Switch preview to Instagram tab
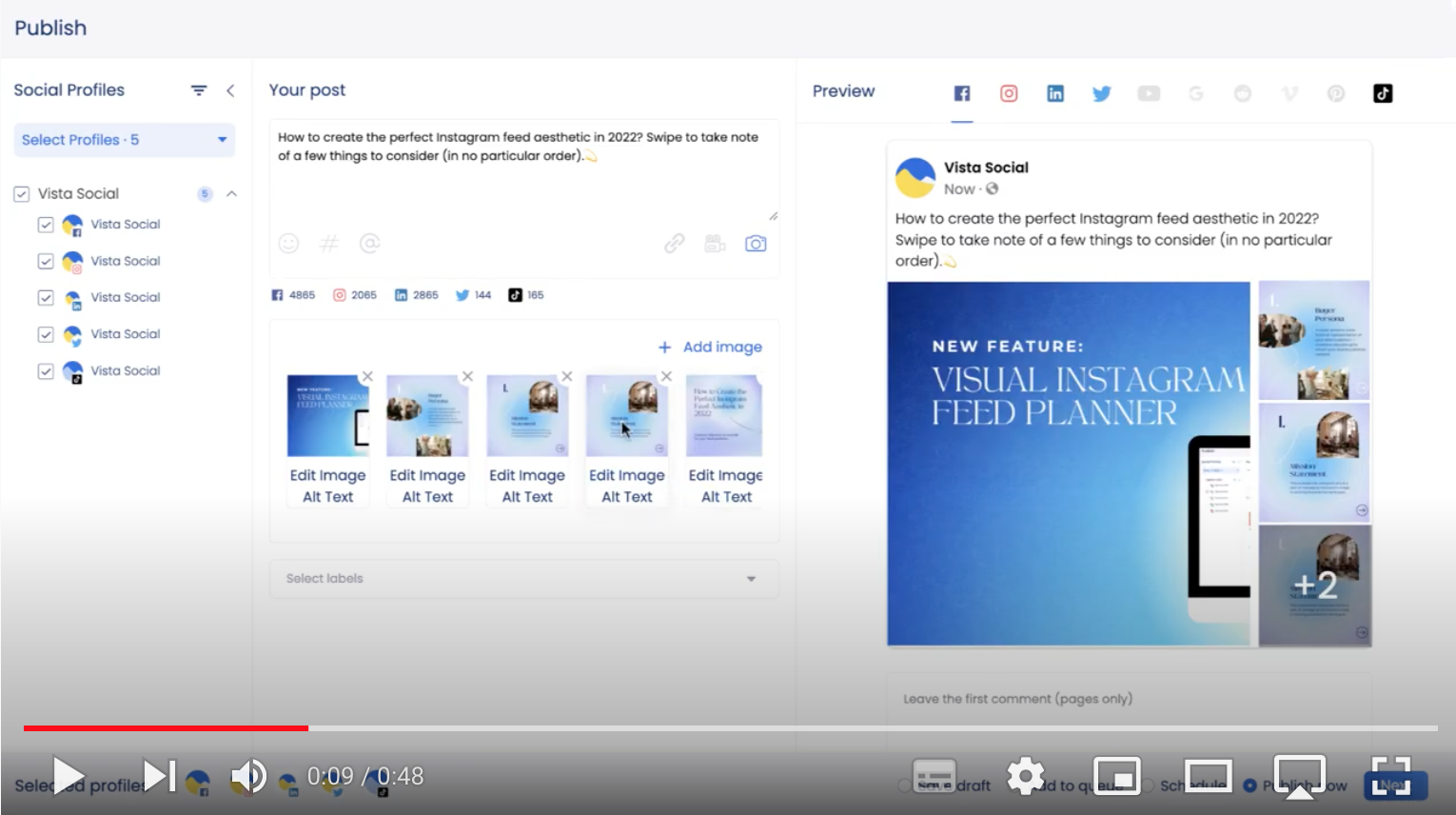Screen dimensions: 1456x815 [x=1009, y=93]
